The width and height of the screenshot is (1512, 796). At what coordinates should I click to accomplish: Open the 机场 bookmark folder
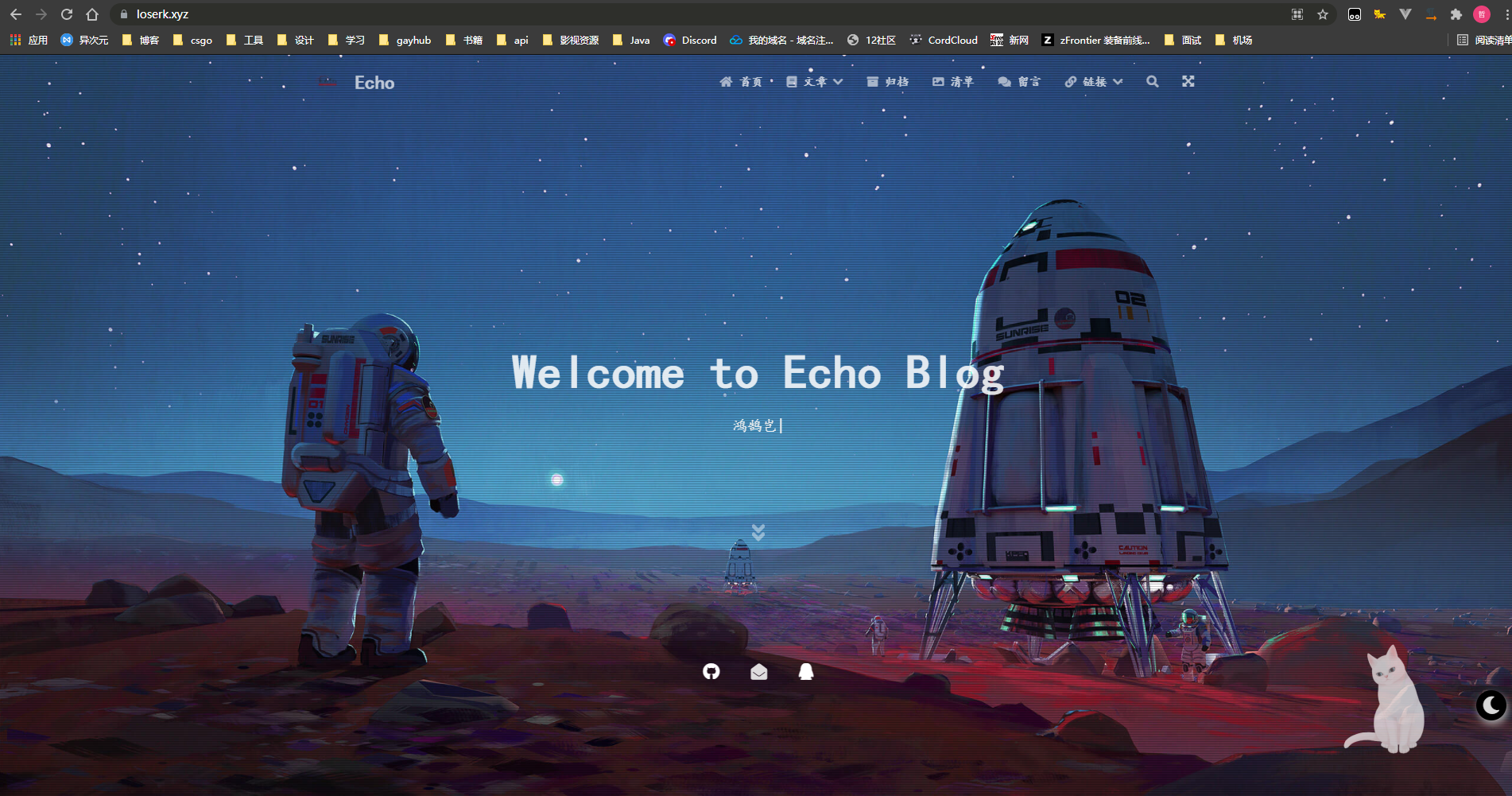click(x=1234, y=40)
